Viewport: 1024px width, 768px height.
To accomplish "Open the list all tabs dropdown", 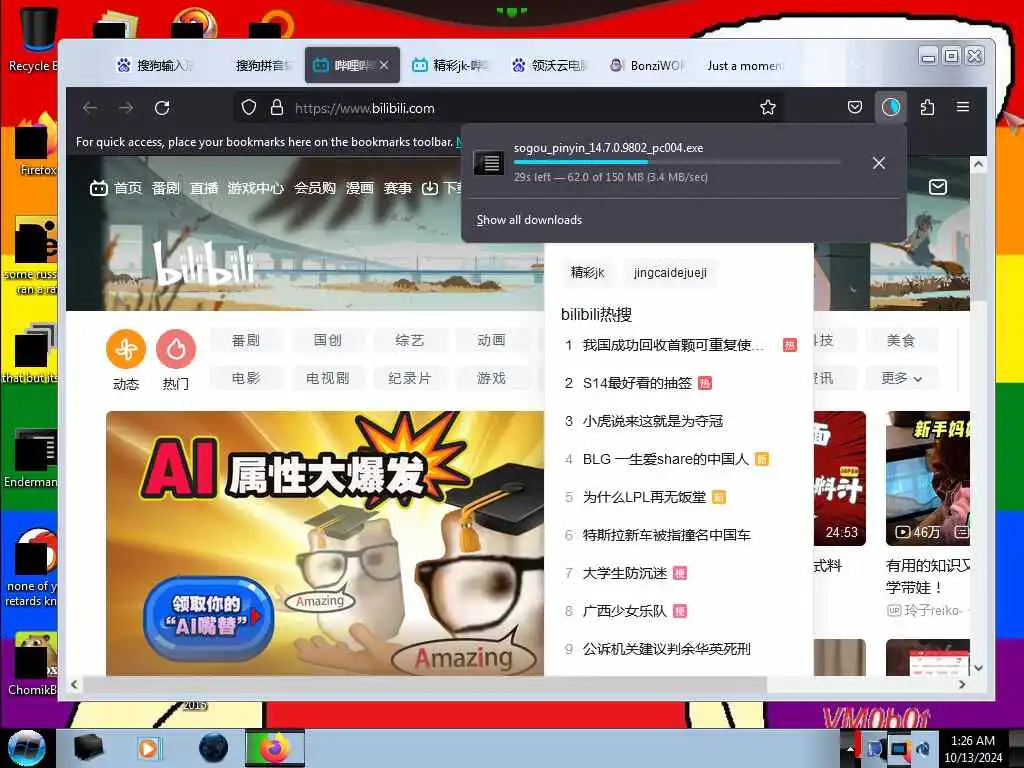I will pyautogui.click(x=857, y=65).
